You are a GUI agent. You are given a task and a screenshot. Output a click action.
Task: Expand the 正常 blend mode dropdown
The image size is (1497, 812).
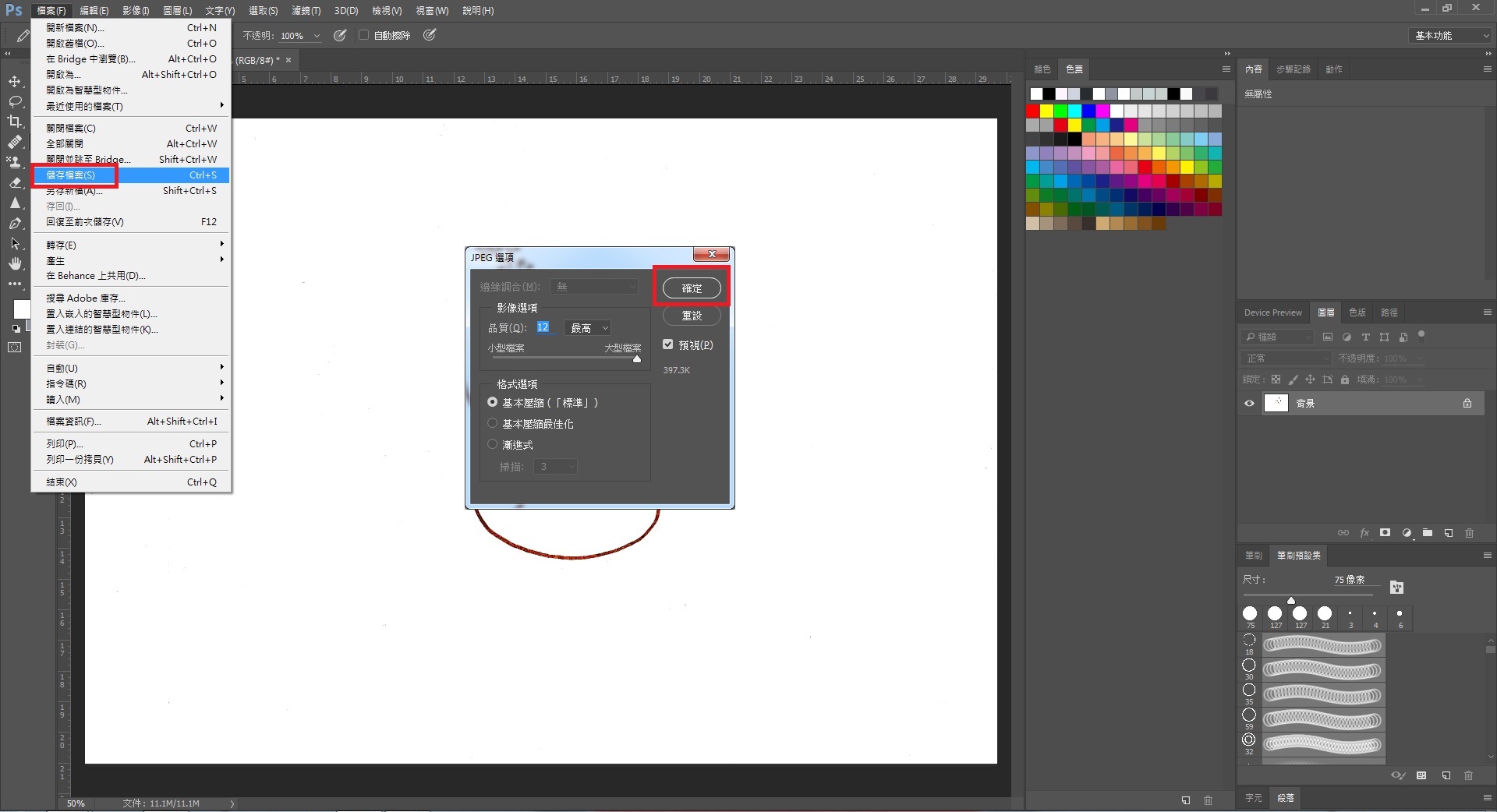[1286, 358]
